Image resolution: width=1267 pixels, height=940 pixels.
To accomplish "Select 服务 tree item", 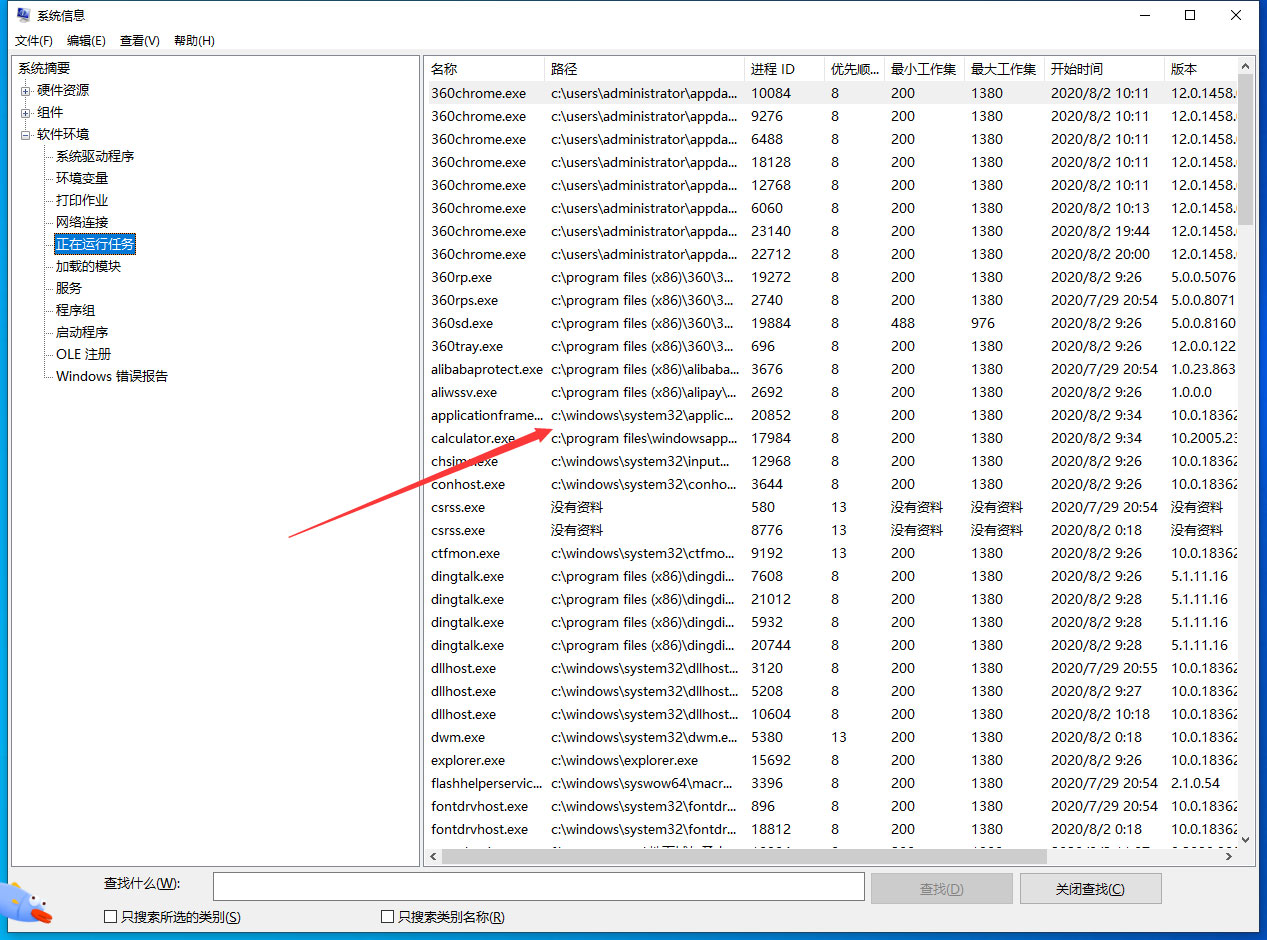I will 69,288.
